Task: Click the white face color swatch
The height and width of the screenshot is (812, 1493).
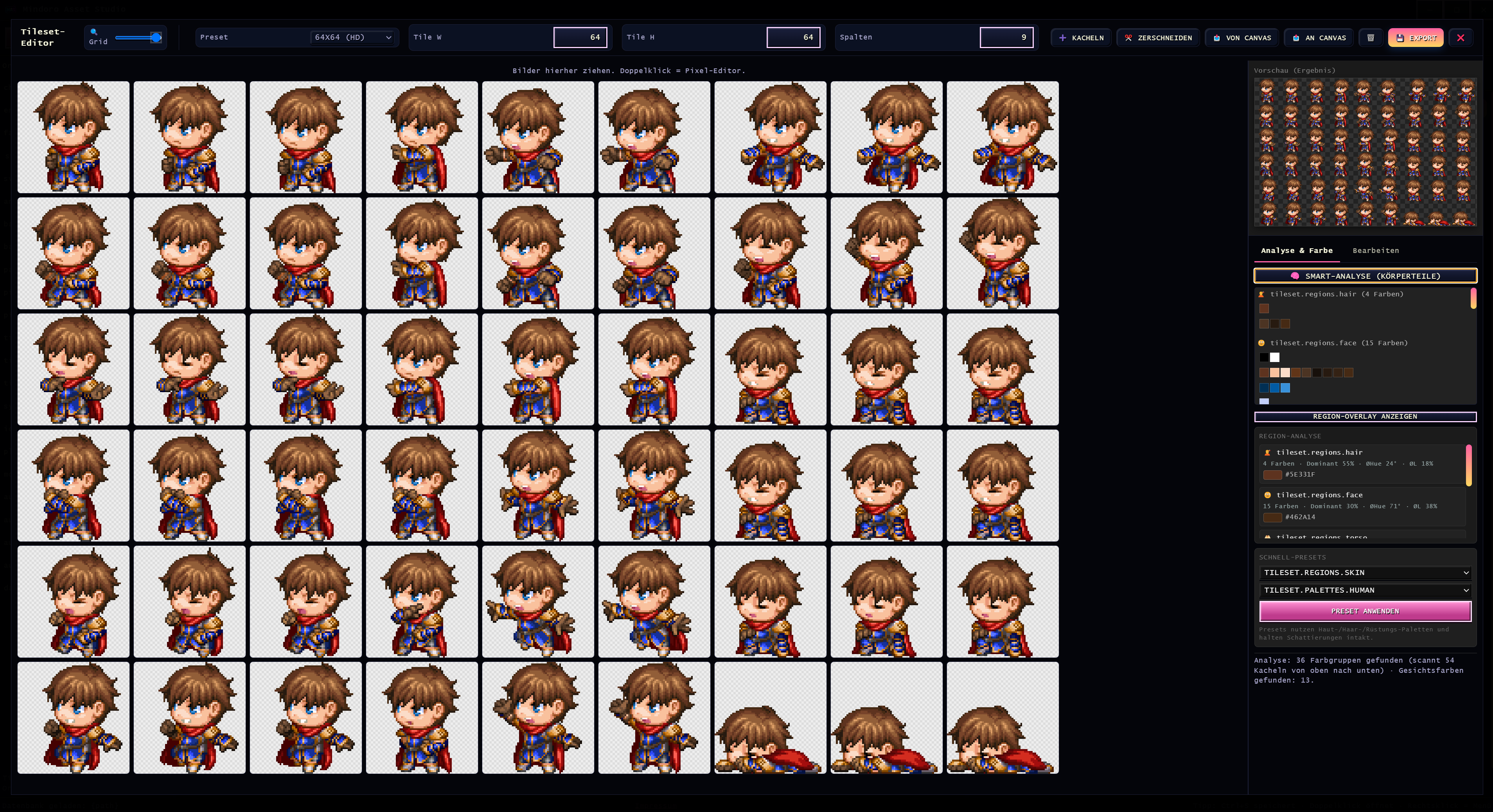Action: click(x=1274, y=357)
